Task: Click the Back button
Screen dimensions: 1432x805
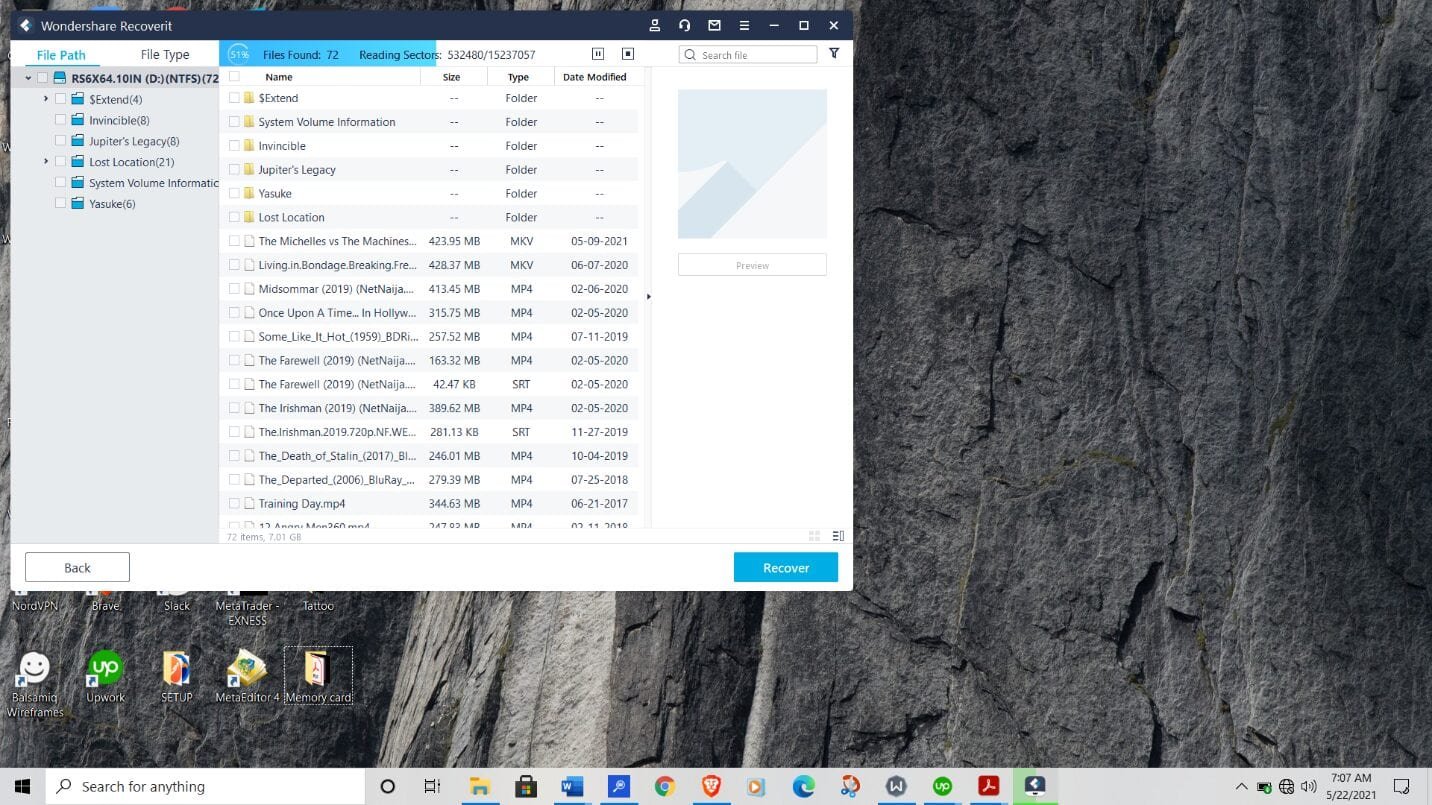Action: 77,567
